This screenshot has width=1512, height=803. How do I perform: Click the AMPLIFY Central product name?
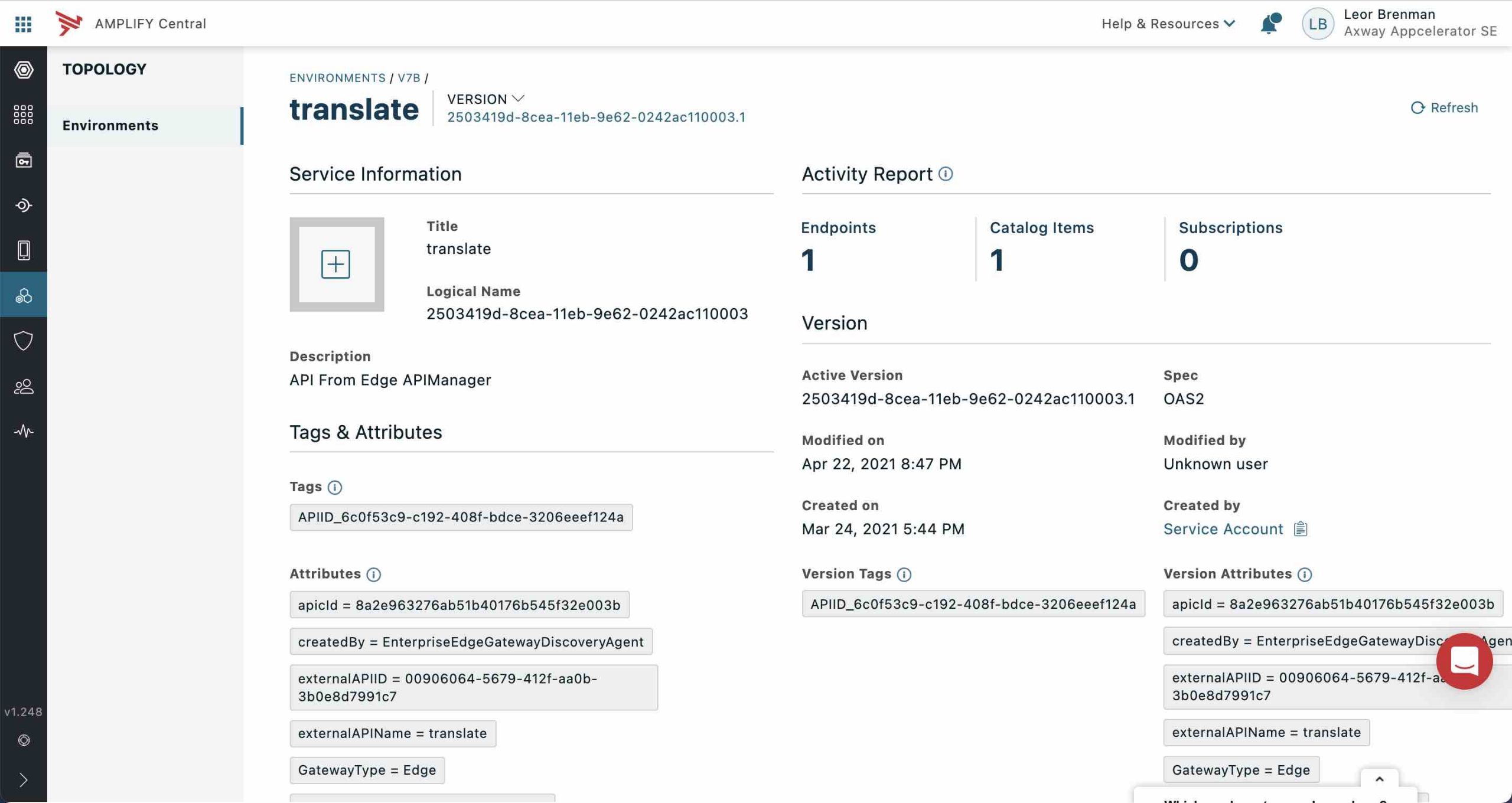[151, 24]
